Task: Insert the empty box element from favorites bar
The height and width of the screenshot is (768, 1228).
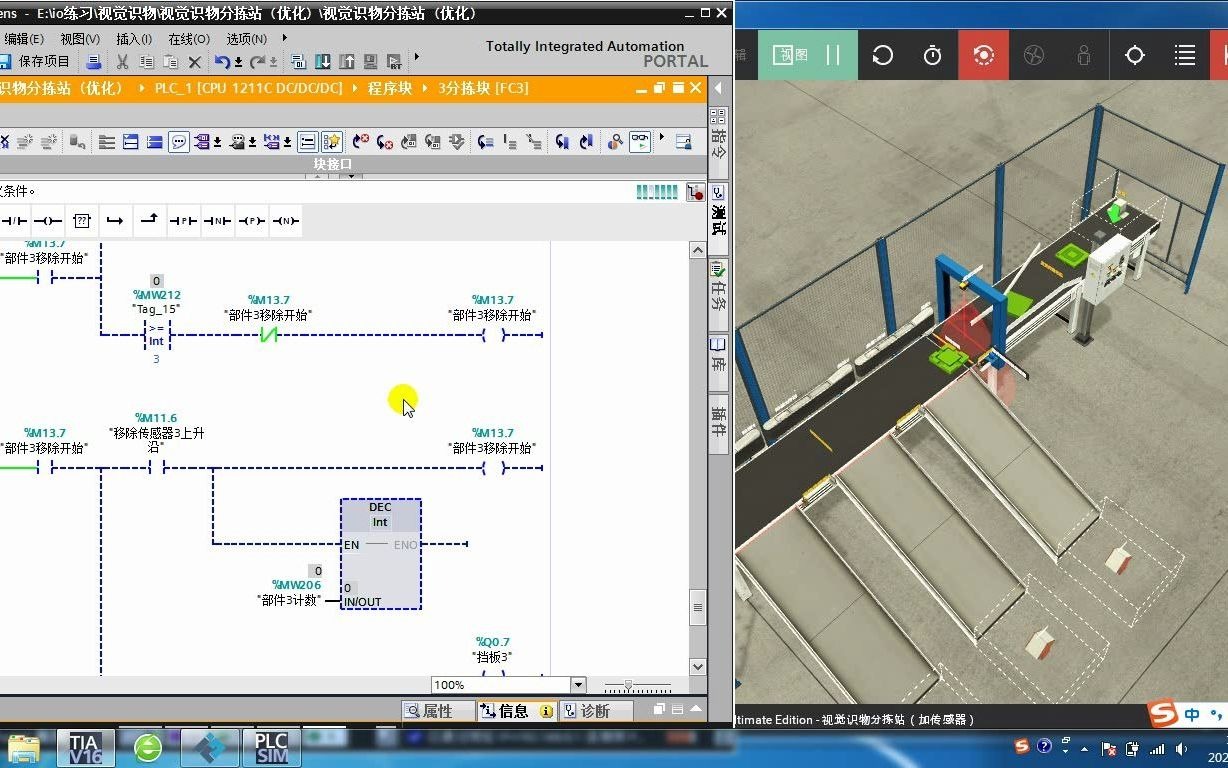Action: click(82, 221)
